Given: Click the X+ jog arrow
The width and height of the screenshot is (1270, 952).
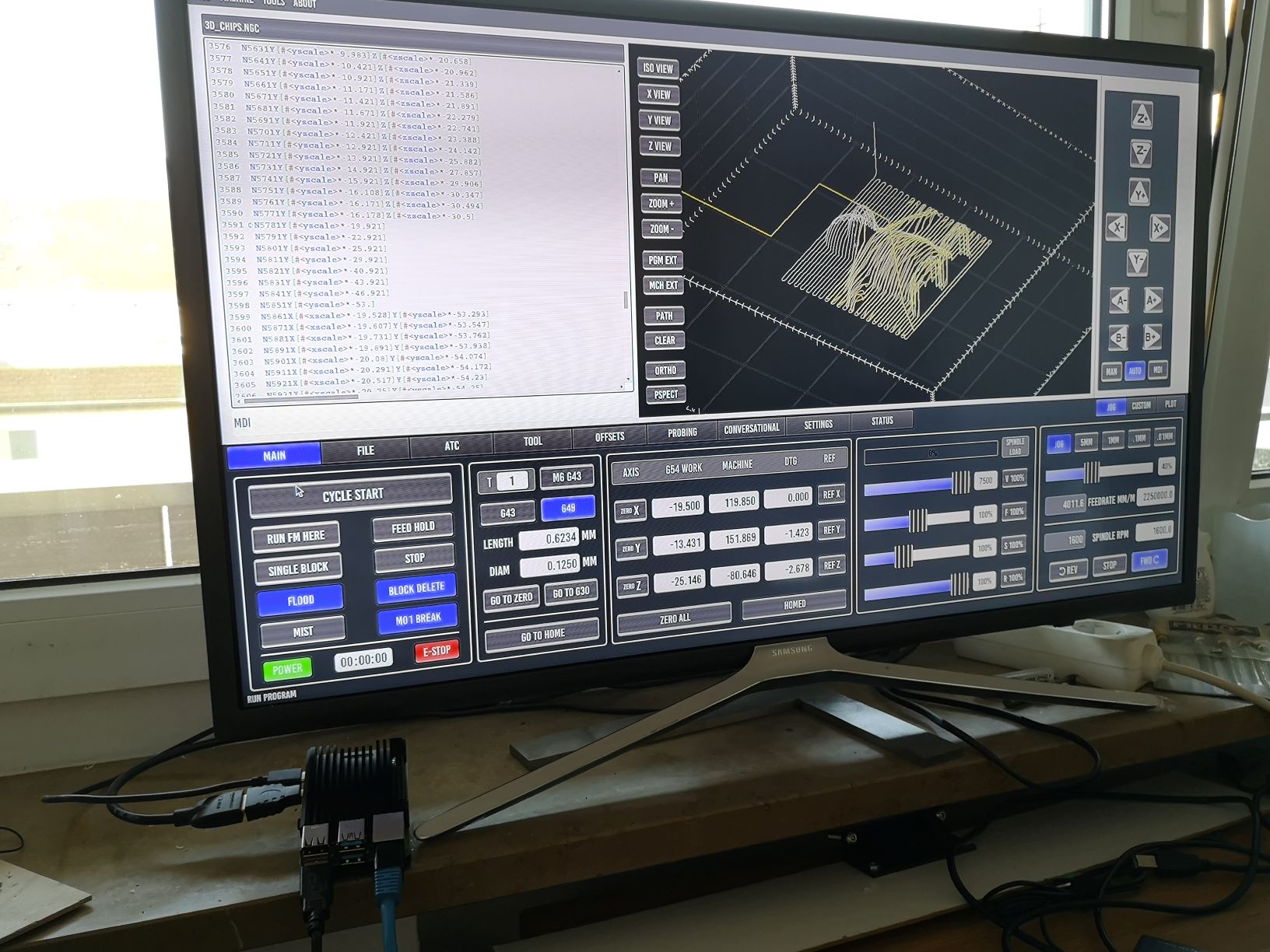Looking at the screenshot, I should [x=1159, y=228].
